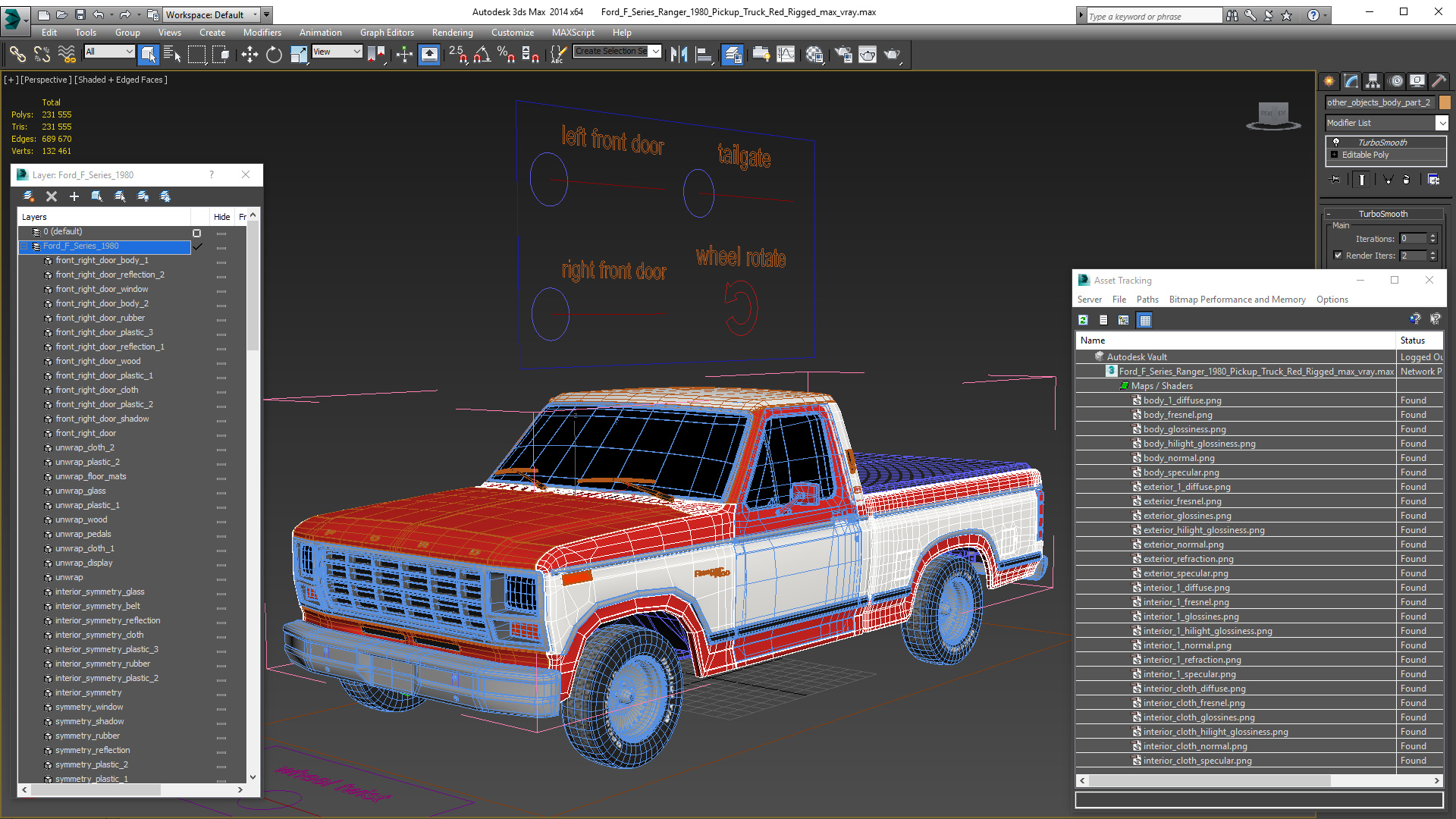Switch to Hierarchy command panel tab
Screen dimensions: 1456x819
coord(1373,81)
